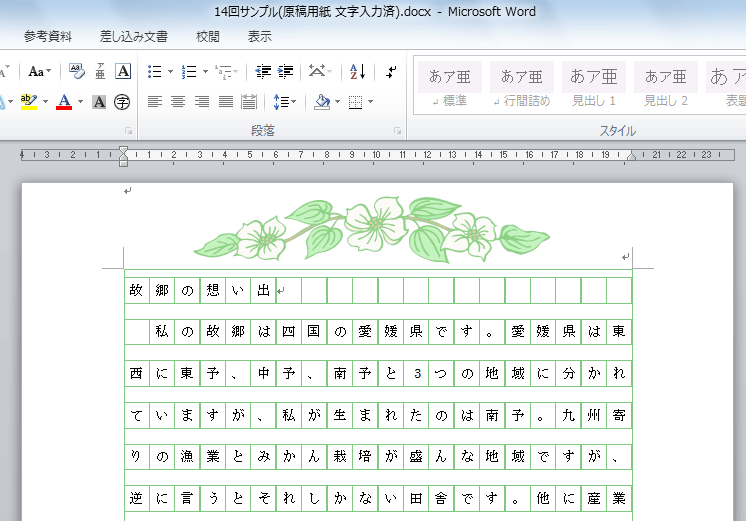Apply the 見出し 1 style
The image size is (746, 521).
[594, 87]
